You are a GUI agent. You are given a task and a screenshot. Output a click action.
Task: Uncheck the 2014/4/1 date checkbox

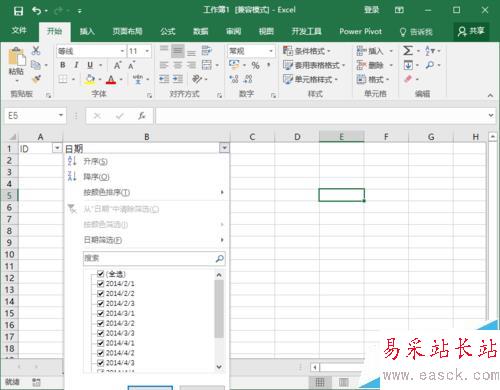[x=100, y=343]
